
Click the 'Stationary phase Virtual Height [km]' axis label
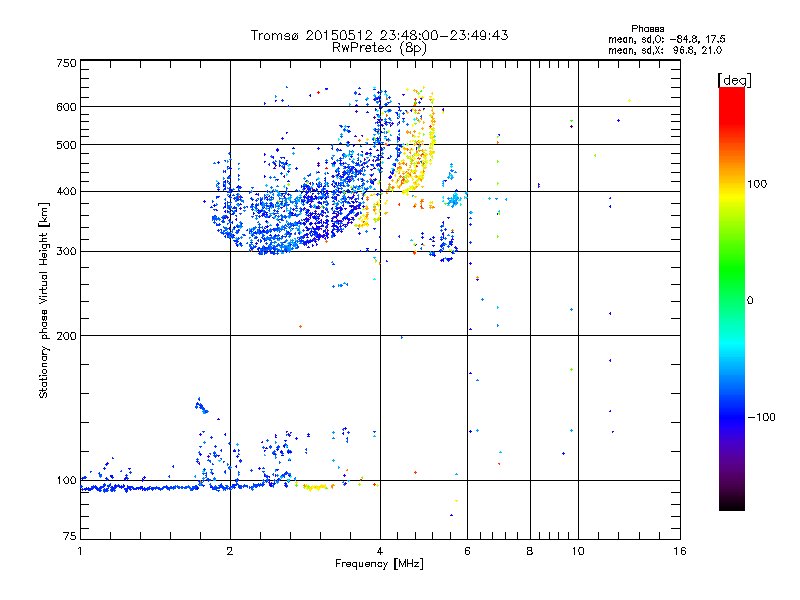pyautogui.click(x=44, y=301)
